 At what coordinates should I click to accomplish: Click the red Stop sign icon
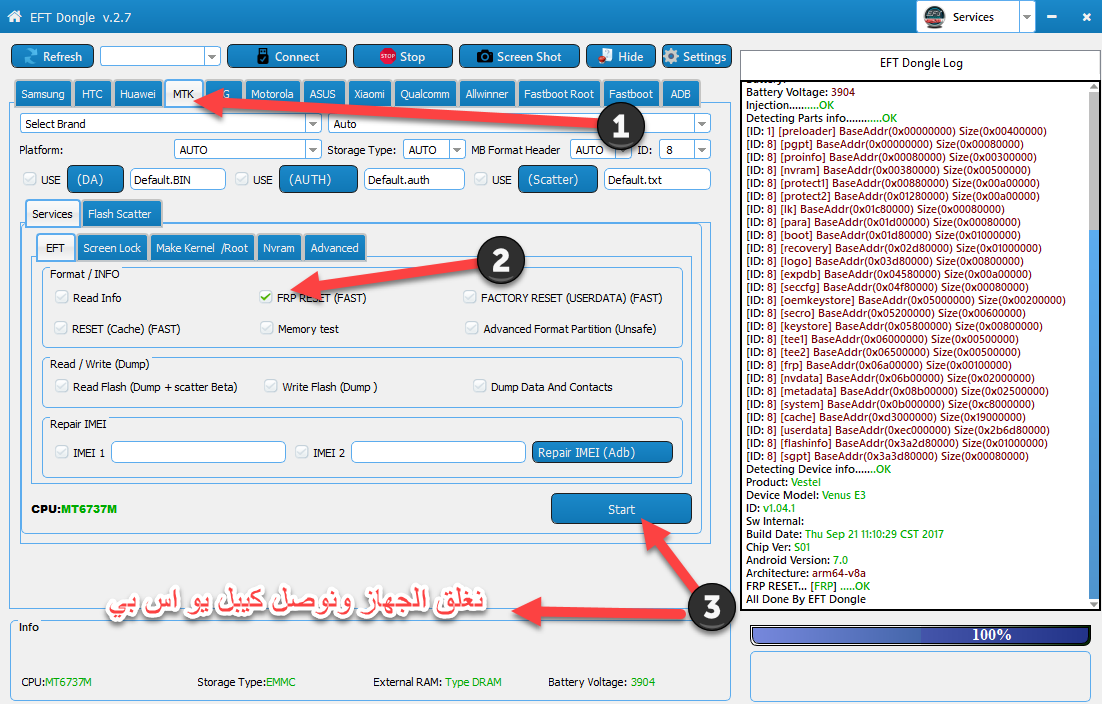pos(387,57)
